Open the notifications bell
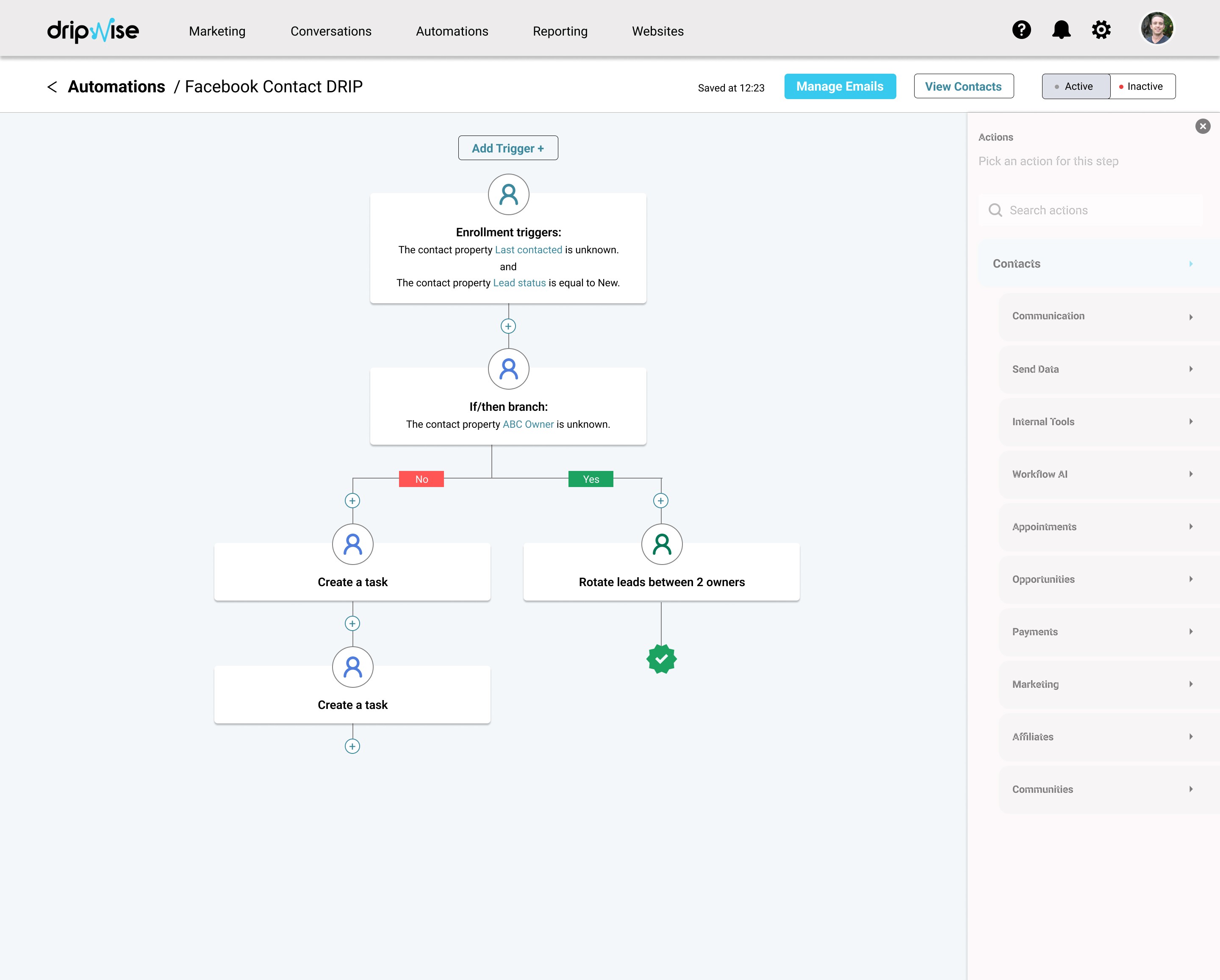The height and width of the screenshot is (980, 1220). tap(1061, 29)
